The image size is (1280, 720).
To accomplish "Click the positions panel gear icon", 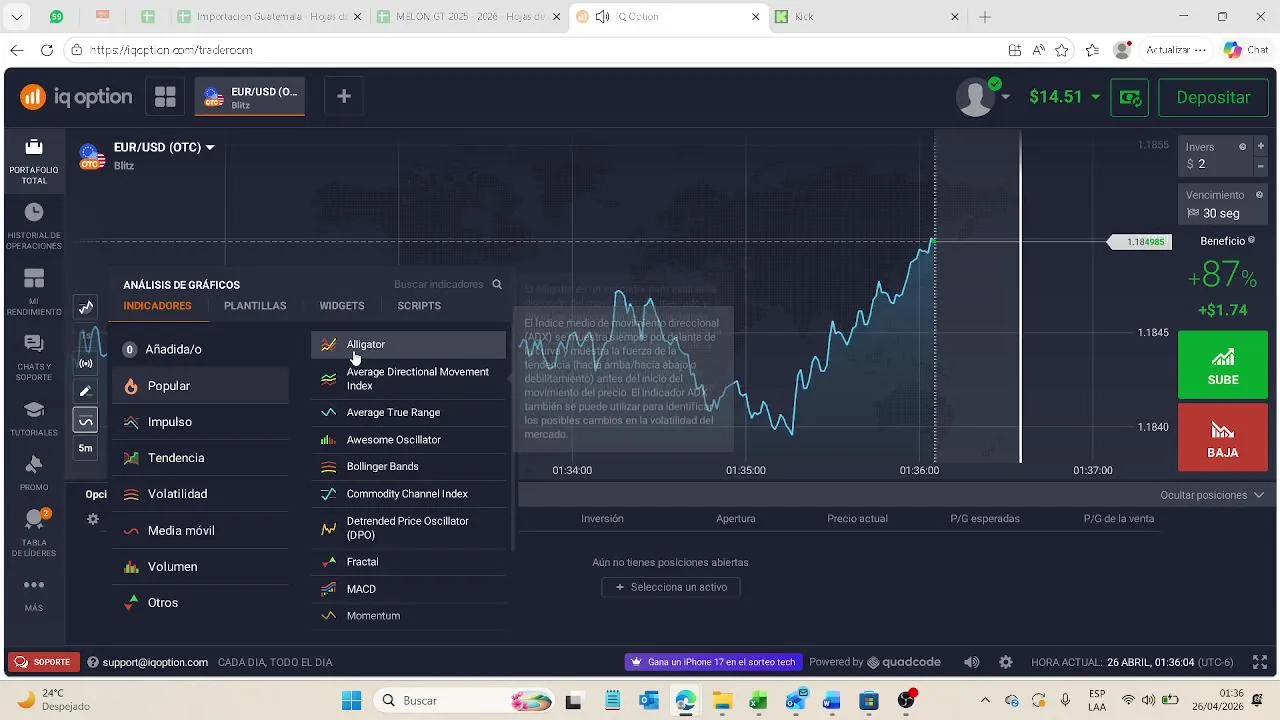I will 93,519.
